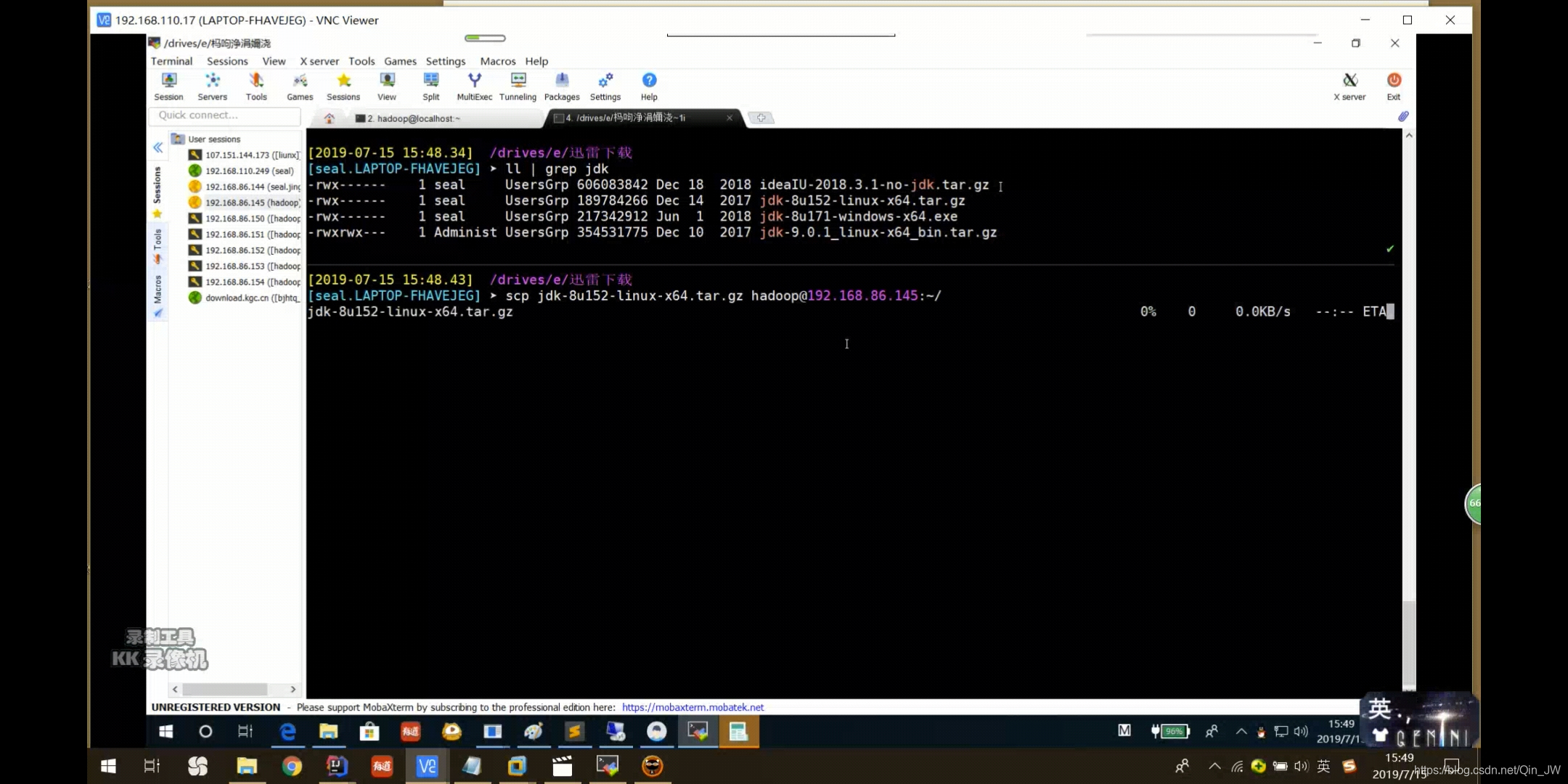Click the Split toolbar icon
The height and width of the screenshot is (784, 1568).
click(x=430, y=86)
